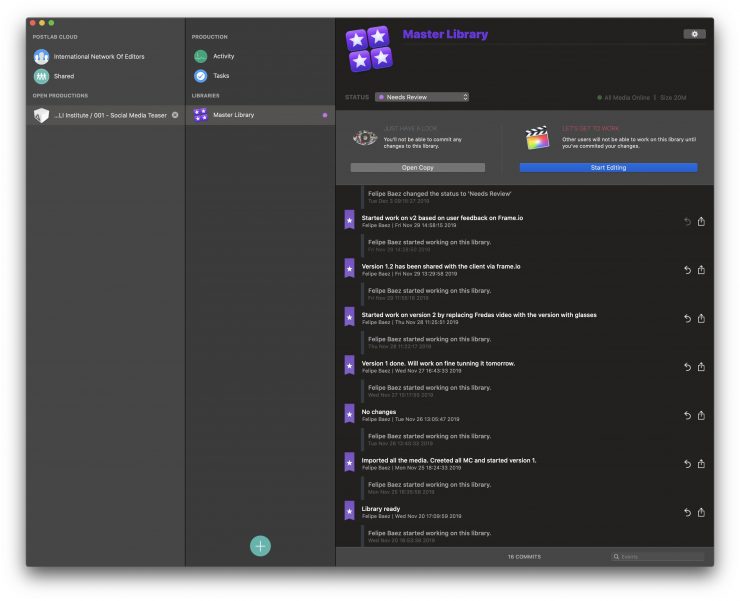Viewport: 740px width, 601px height.
Task: Click the Final Cut Pro clapperboard icon
Action: click(x=538, y=138)
